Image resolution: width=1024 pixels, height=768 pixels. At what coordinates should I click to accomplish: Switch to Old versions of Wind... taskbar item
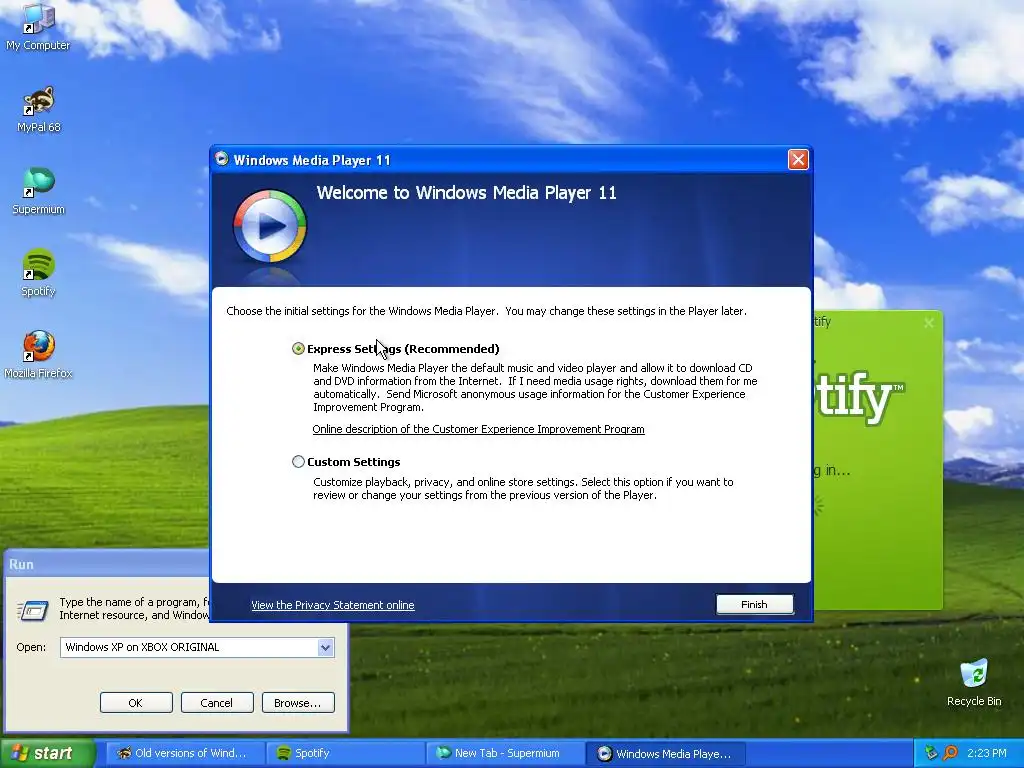[184, 753]
